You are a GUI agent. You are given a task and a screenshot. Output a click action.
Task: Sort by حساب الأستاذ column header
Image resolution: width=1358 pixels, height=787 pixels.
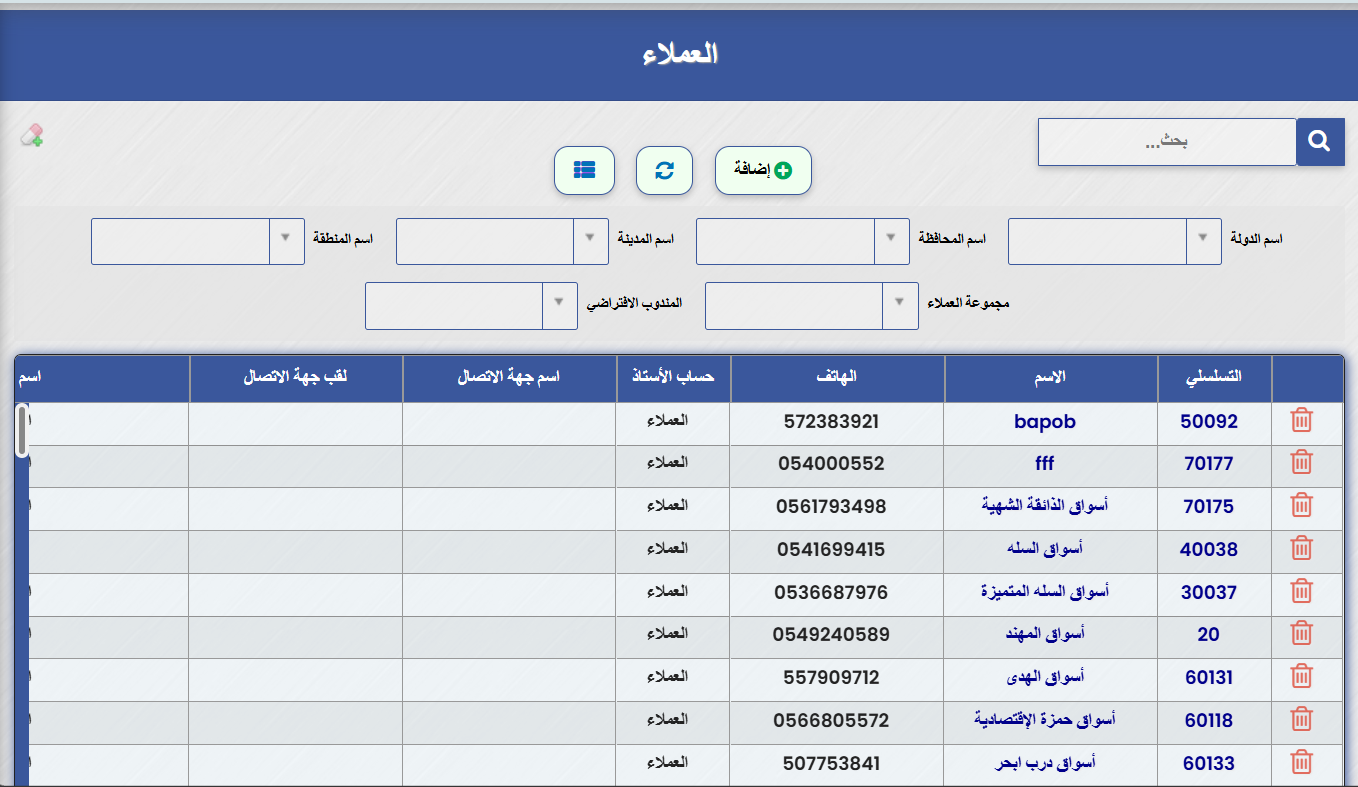coord(673,378)
